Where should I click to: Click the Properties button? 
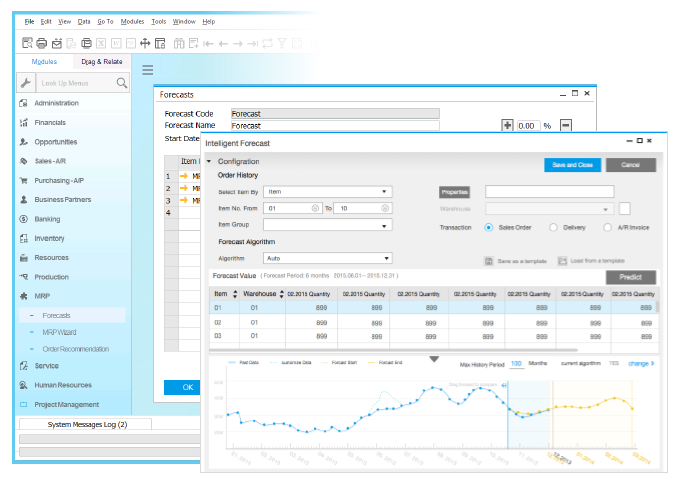tap(454, 192)
